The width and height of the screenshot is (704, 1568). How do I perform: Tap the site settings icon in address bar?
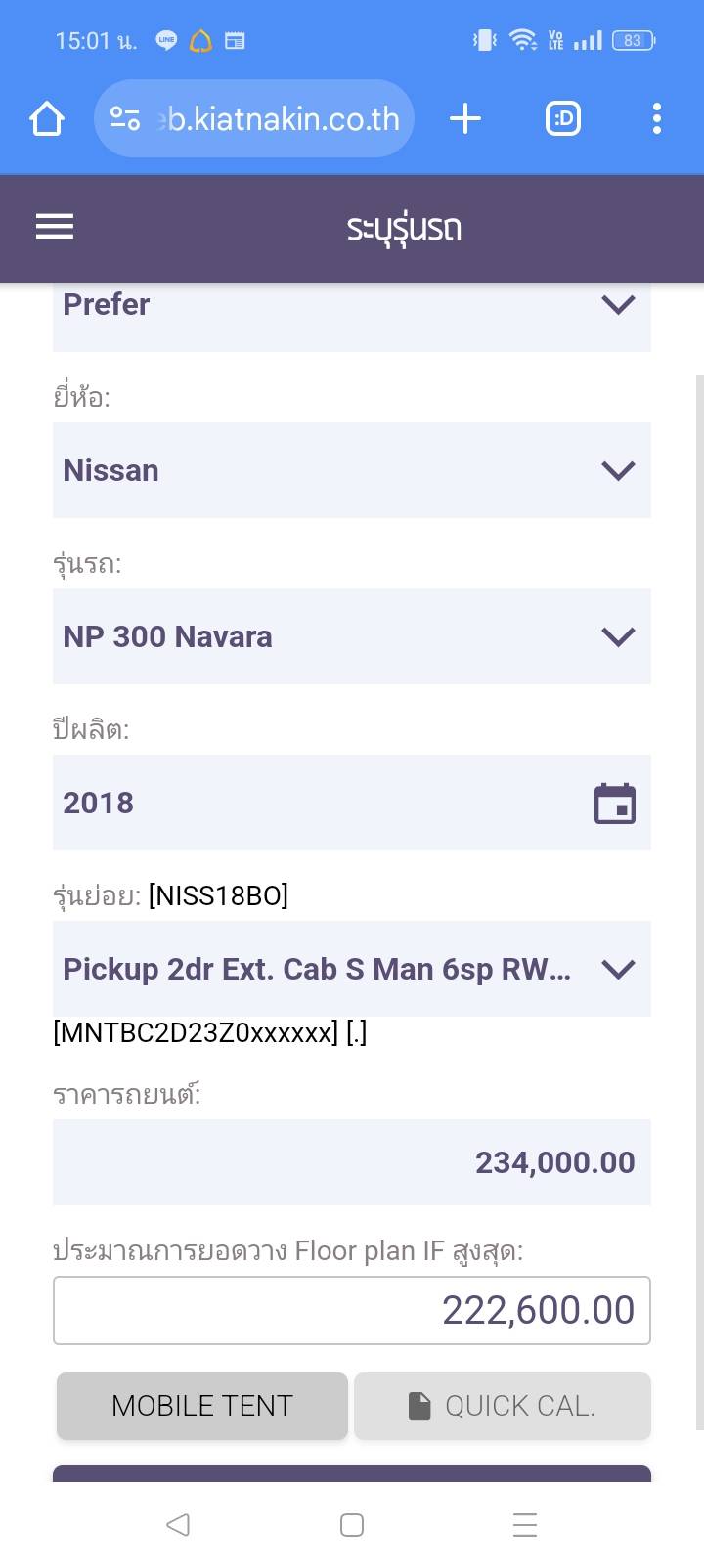tap(124, 119)
